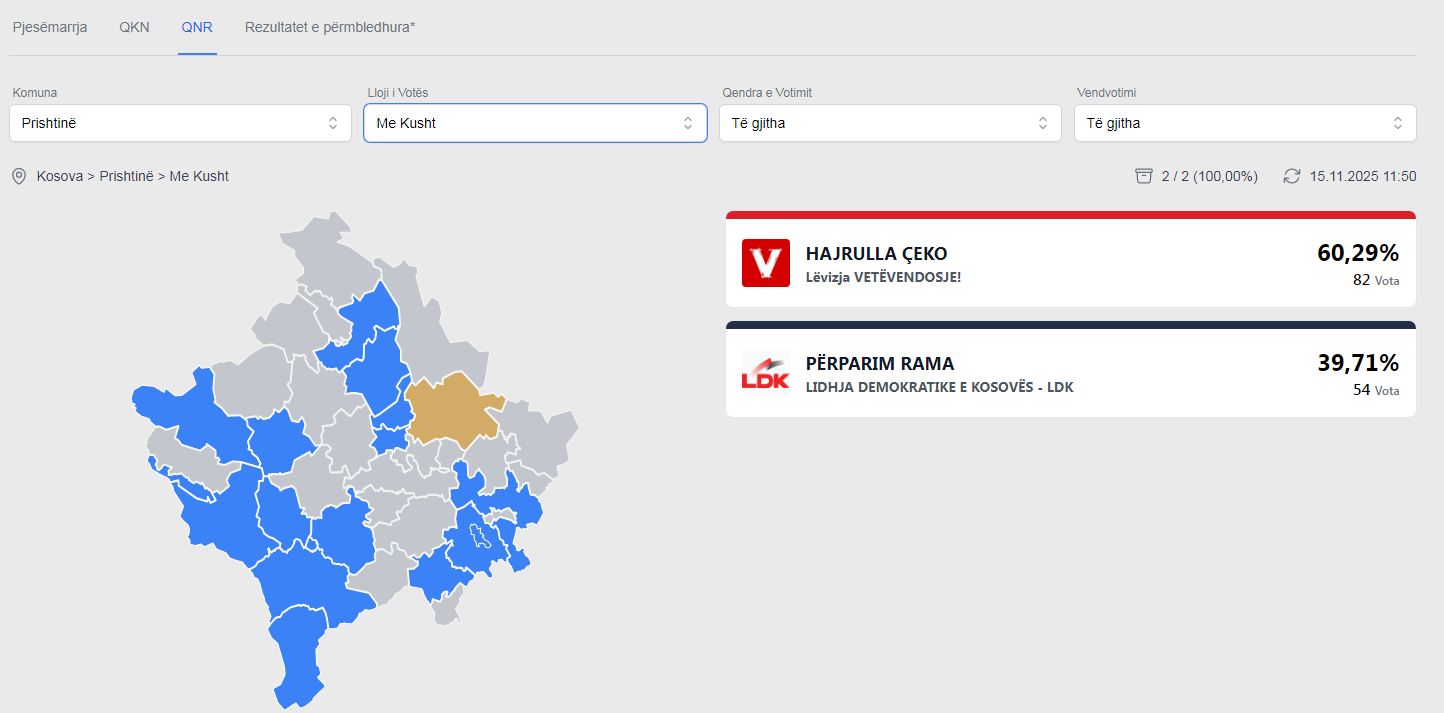
Task: Click the refresh icon beside the timestamp
Action: [x=1291, y=176]
